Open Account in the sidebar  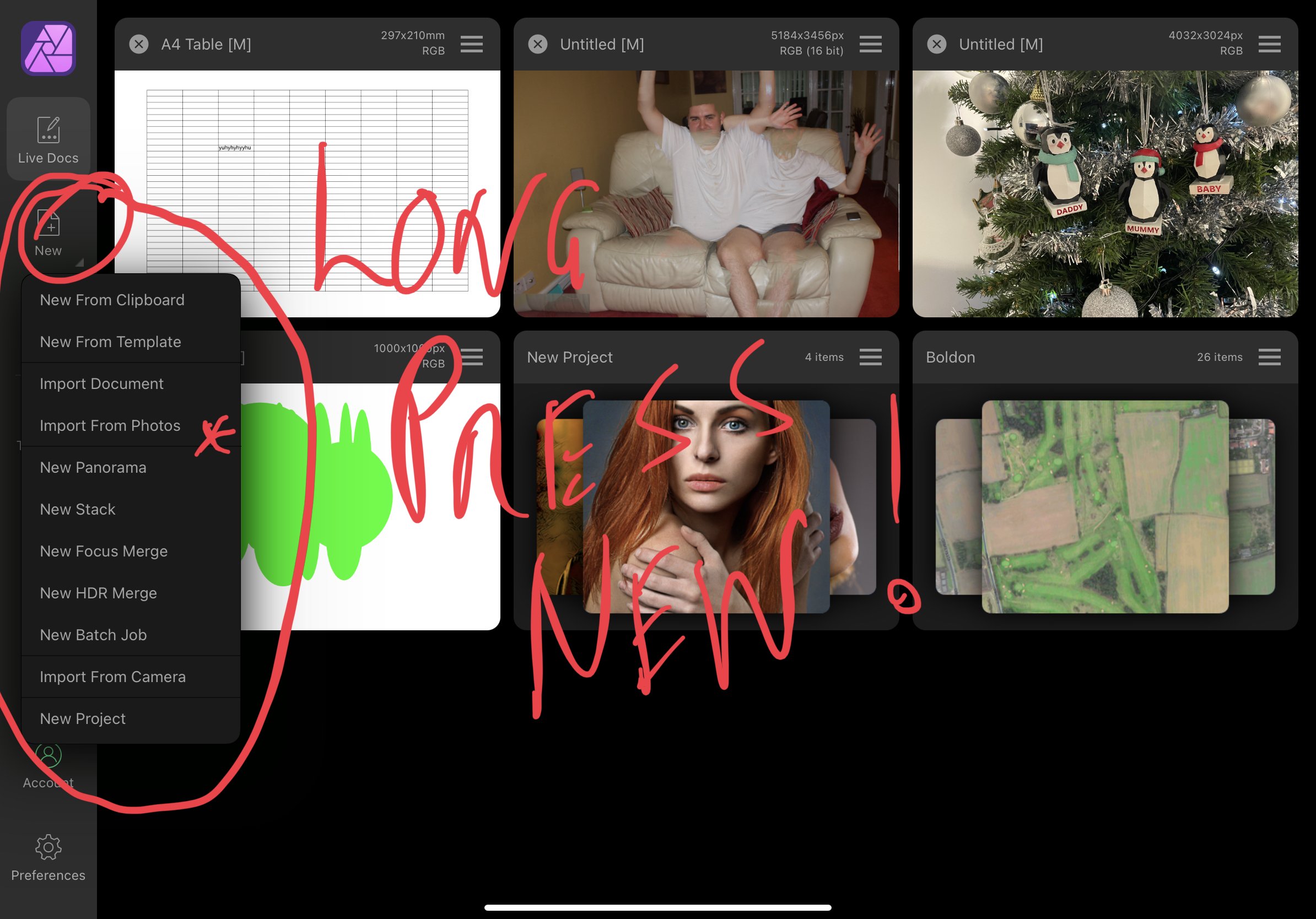pos(48,766)
